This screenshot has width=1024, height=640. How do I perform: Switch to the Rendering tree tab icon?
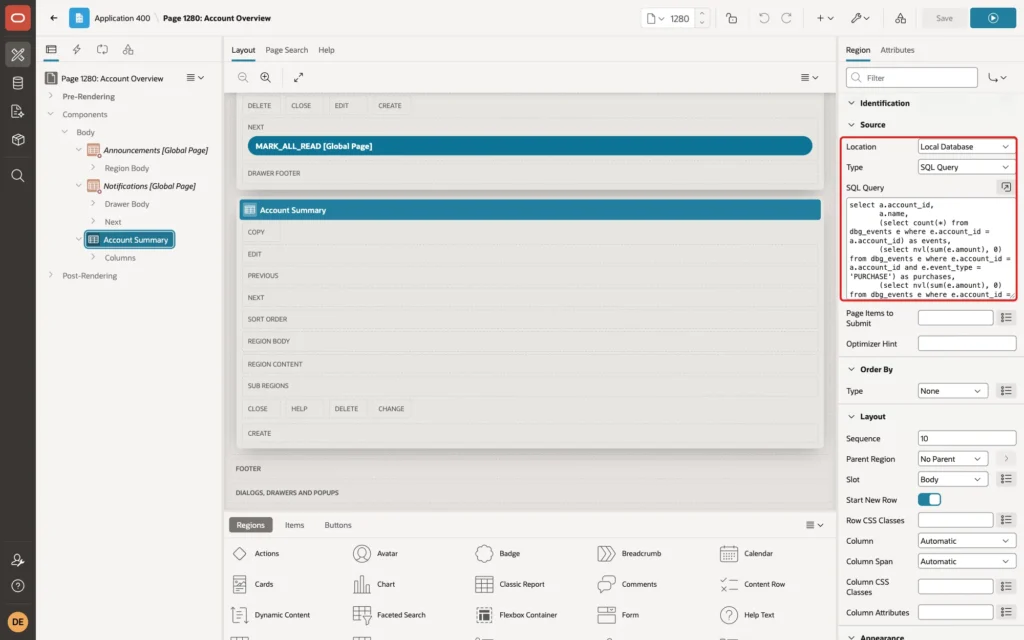pos(51,50)
